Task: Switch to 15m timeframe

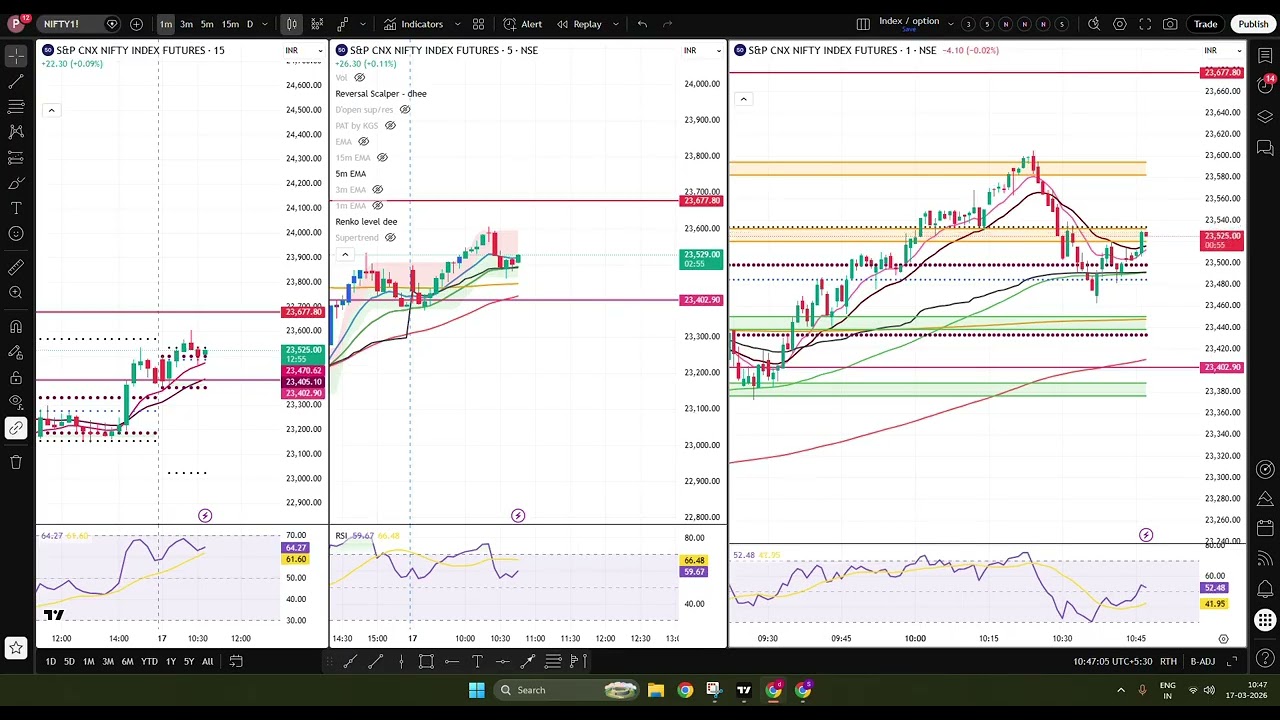Action: click(230, 24)
